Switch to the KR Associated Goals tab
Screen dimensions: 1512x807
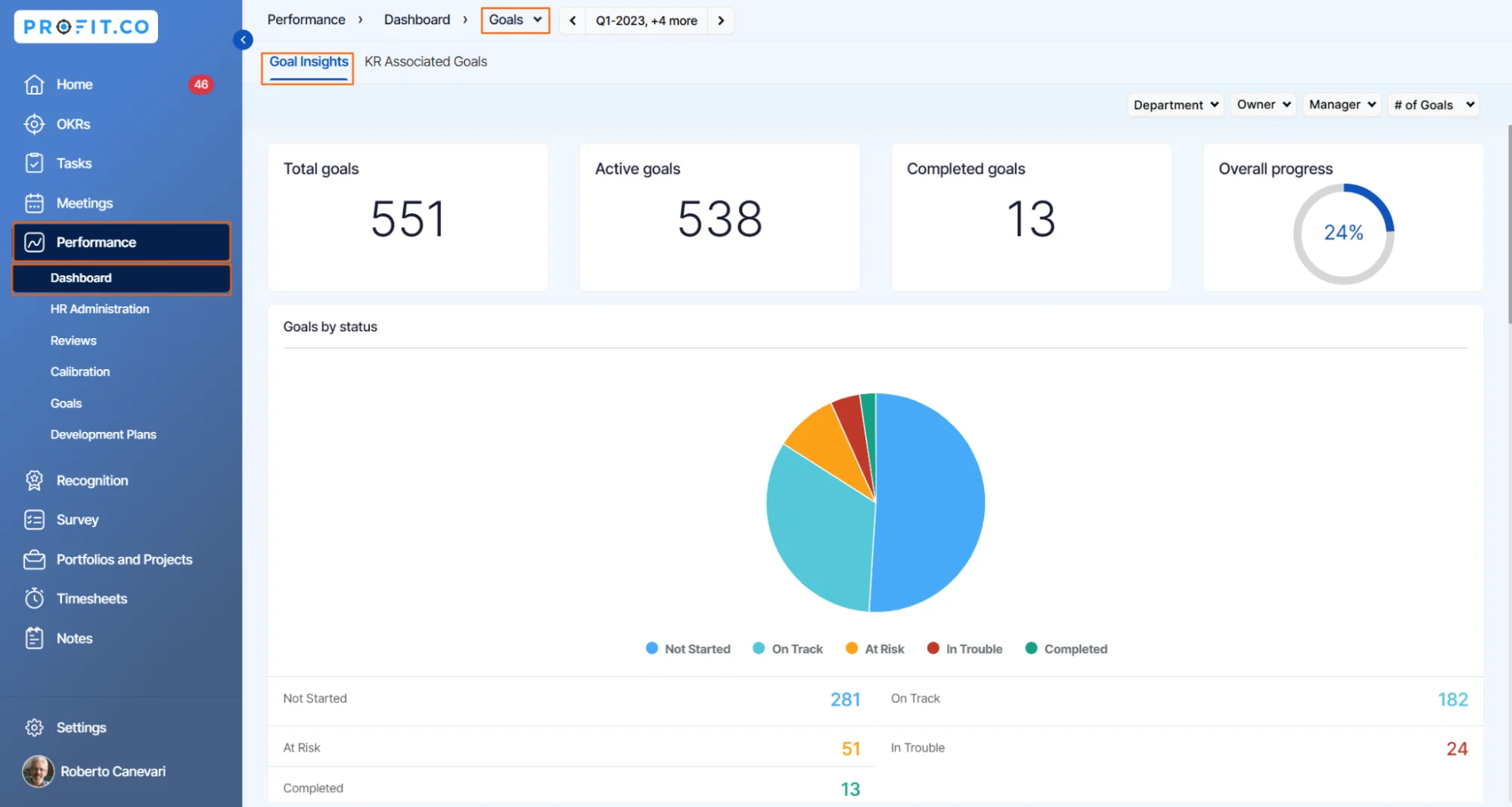[426, 62]
